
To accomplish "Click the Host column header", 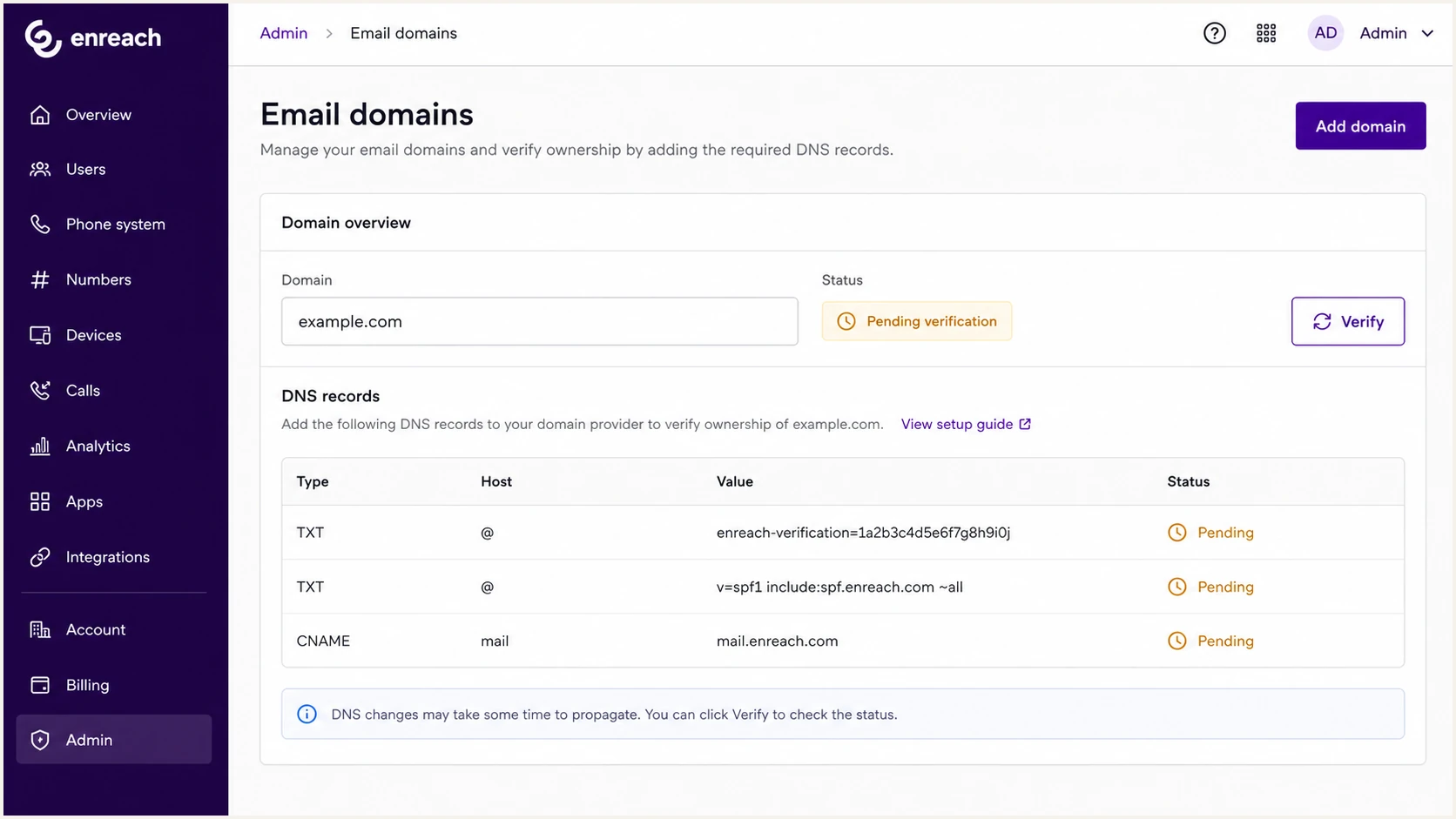I will tap(496, 482).
